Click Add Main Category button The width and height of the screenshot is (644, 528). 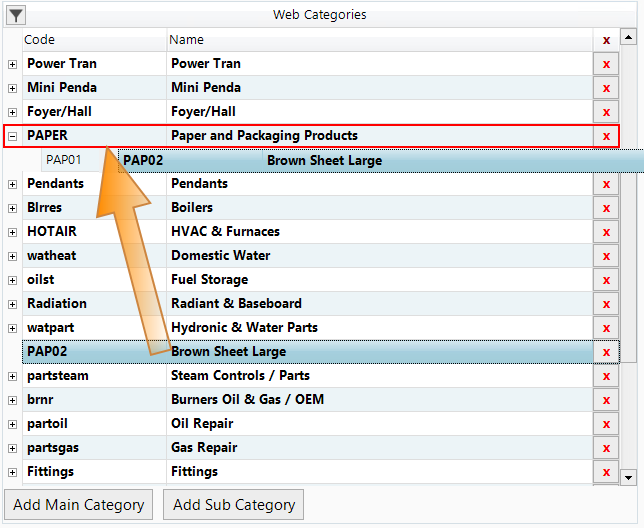(x=78, y=504)
